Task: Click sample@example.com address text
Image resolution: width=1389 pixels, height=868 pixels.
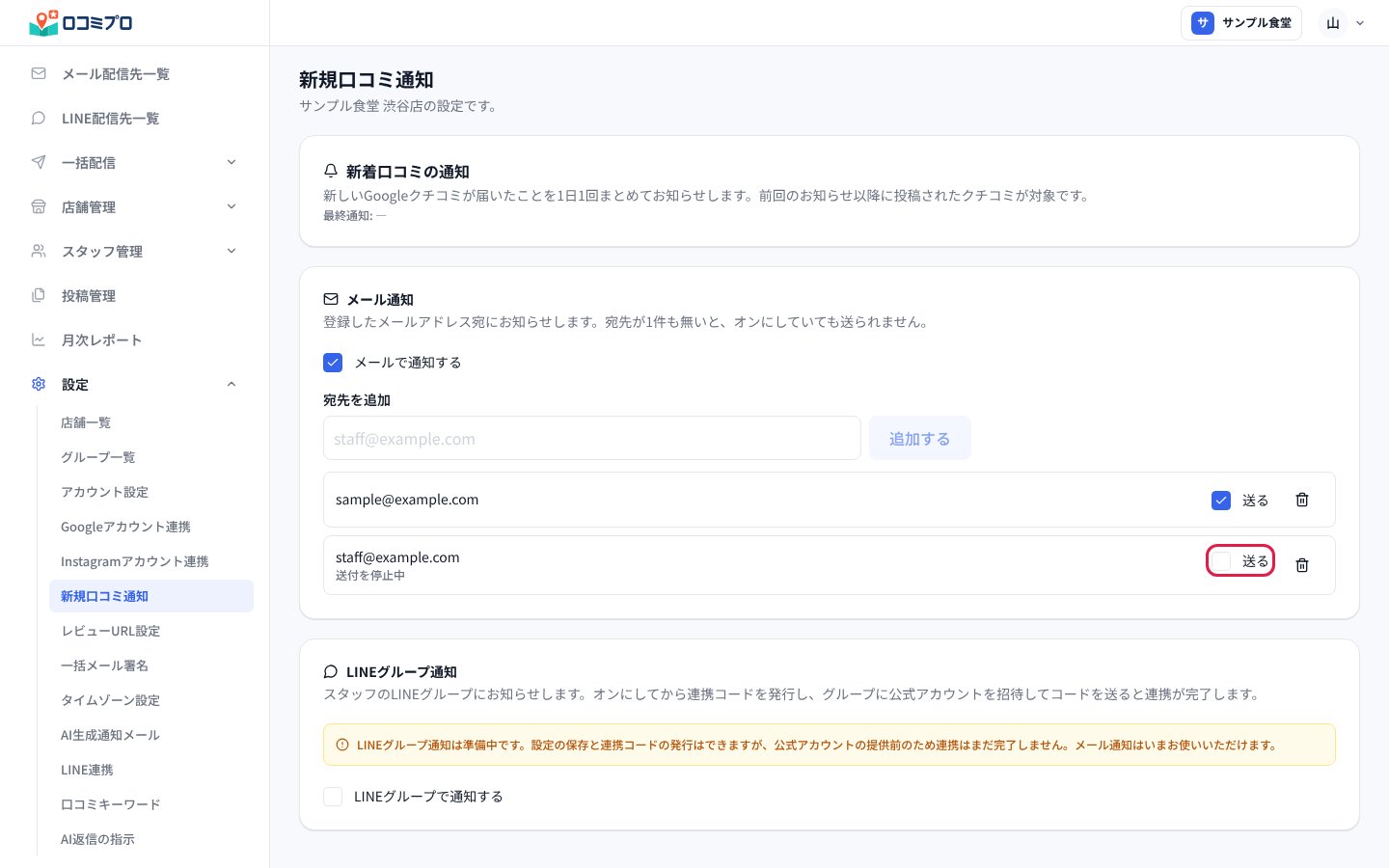Action: click(x=407, y=500)
